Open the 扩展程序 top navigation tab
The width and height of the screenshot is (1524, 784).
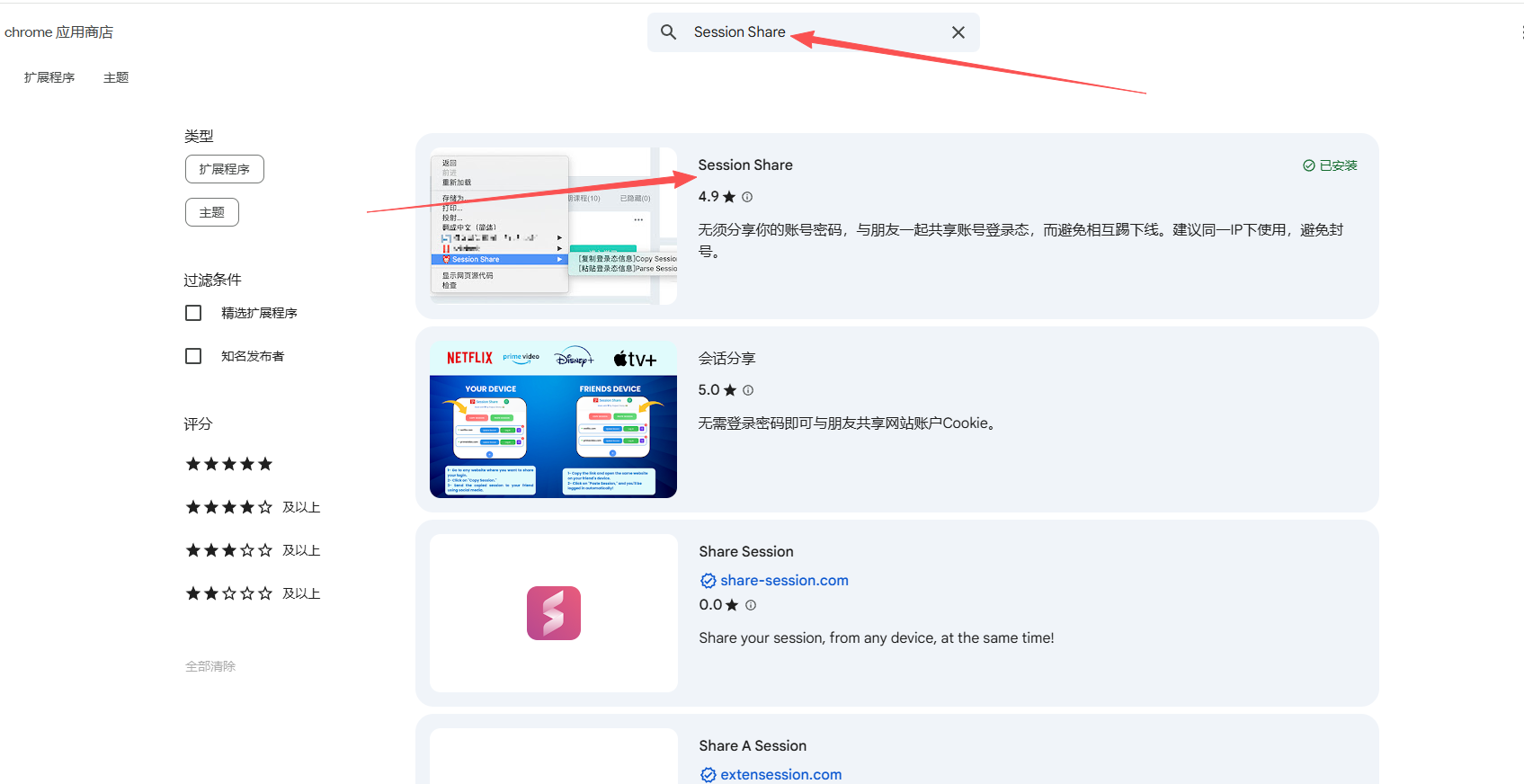click(49, 77)
